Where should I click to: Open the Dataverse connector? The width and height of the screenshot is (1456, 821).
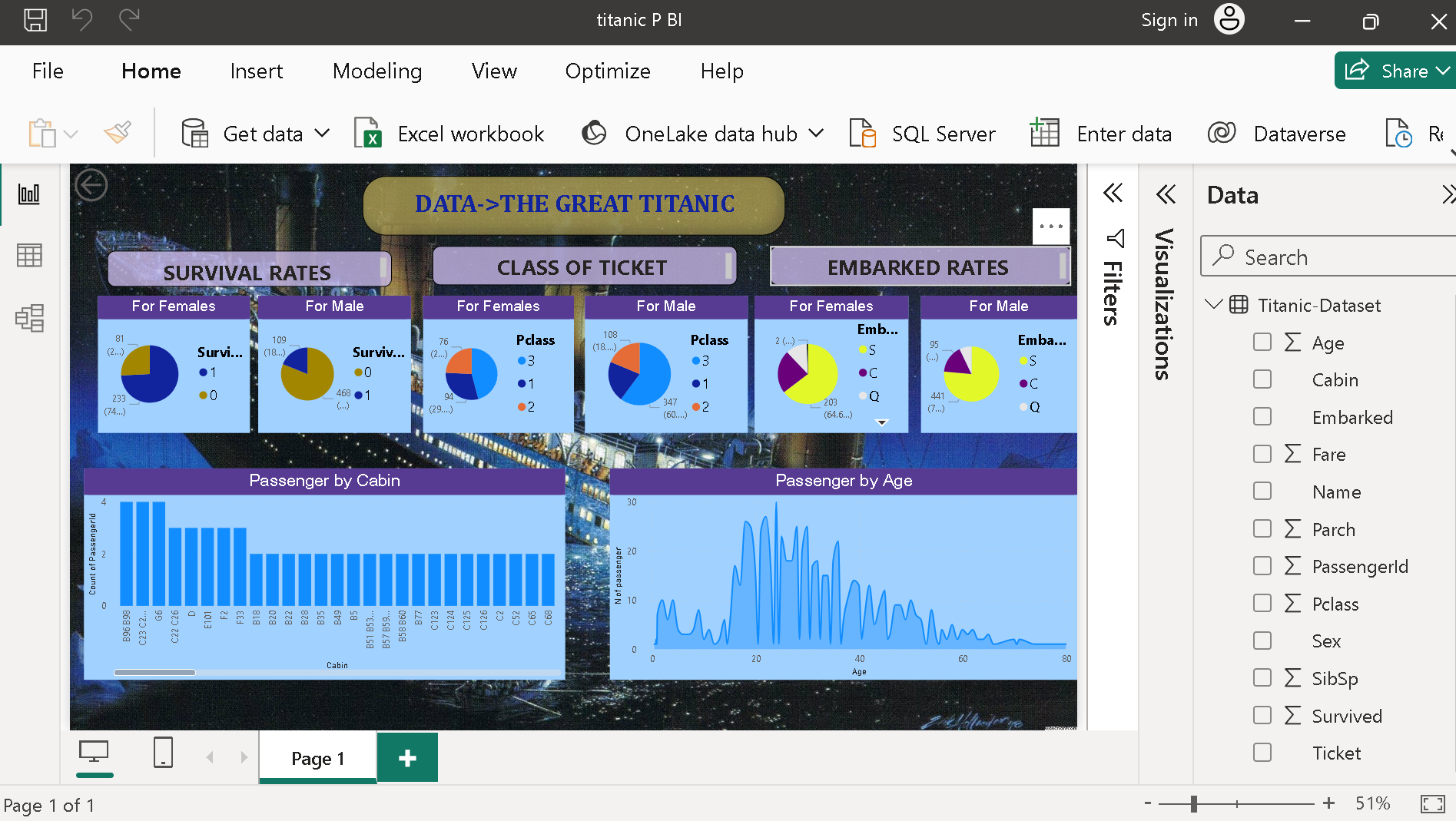tap(1222, 133)
